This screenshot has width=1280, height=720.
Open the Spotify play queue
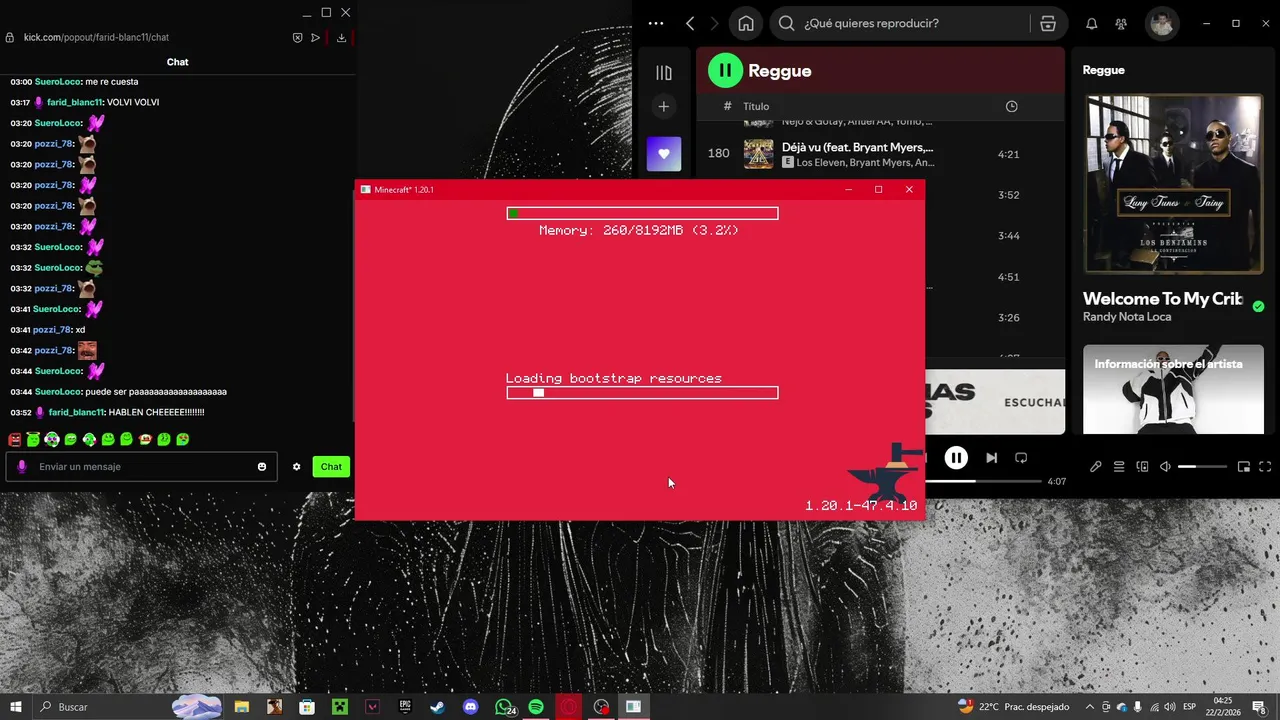(1119, 467)
